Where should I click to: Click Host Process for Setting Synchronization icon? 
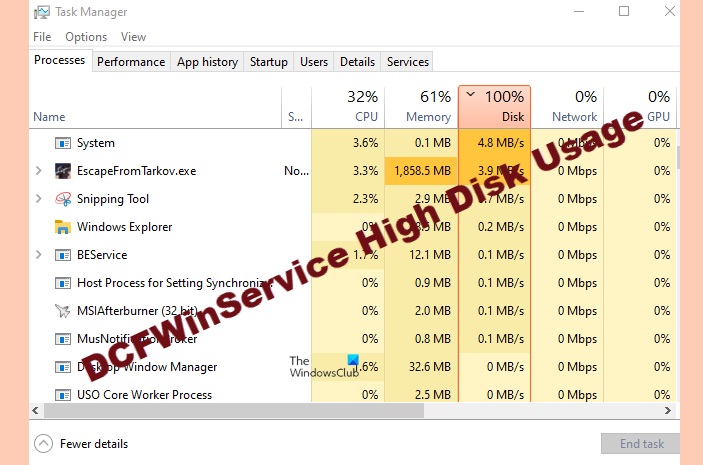point(62,283)
